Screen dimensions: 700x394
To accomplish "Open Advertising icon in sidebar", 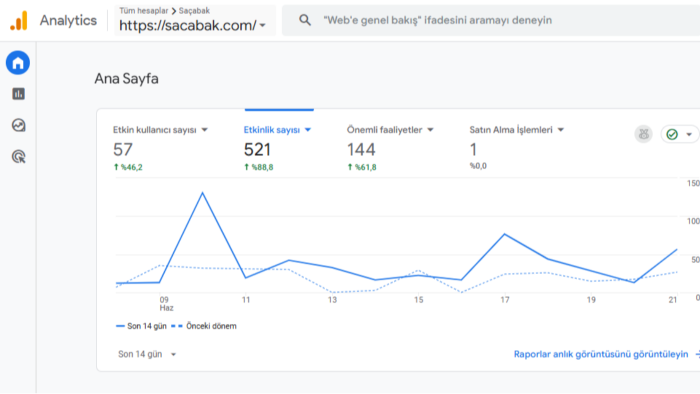I will pyautogui.click(x=18, y=157).
